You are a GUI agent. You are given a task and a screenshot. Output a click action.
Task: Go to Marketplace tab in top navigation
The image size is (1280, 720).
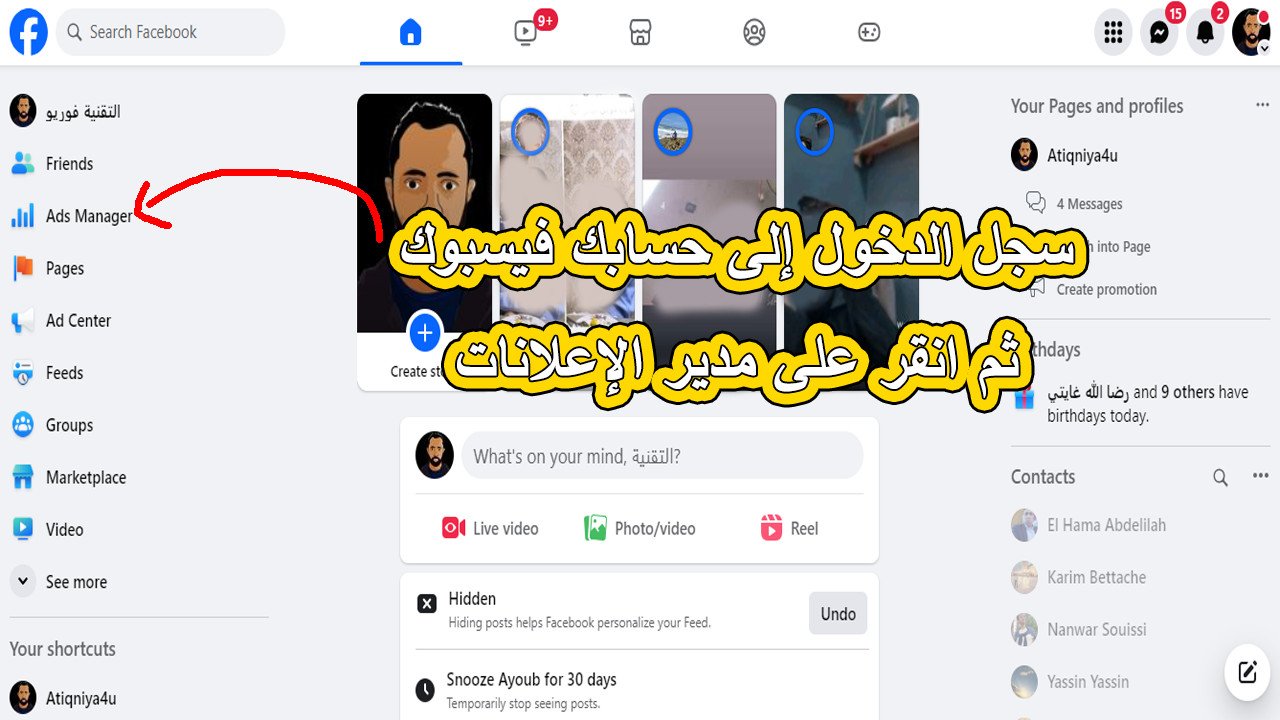(x=640, y=32)
